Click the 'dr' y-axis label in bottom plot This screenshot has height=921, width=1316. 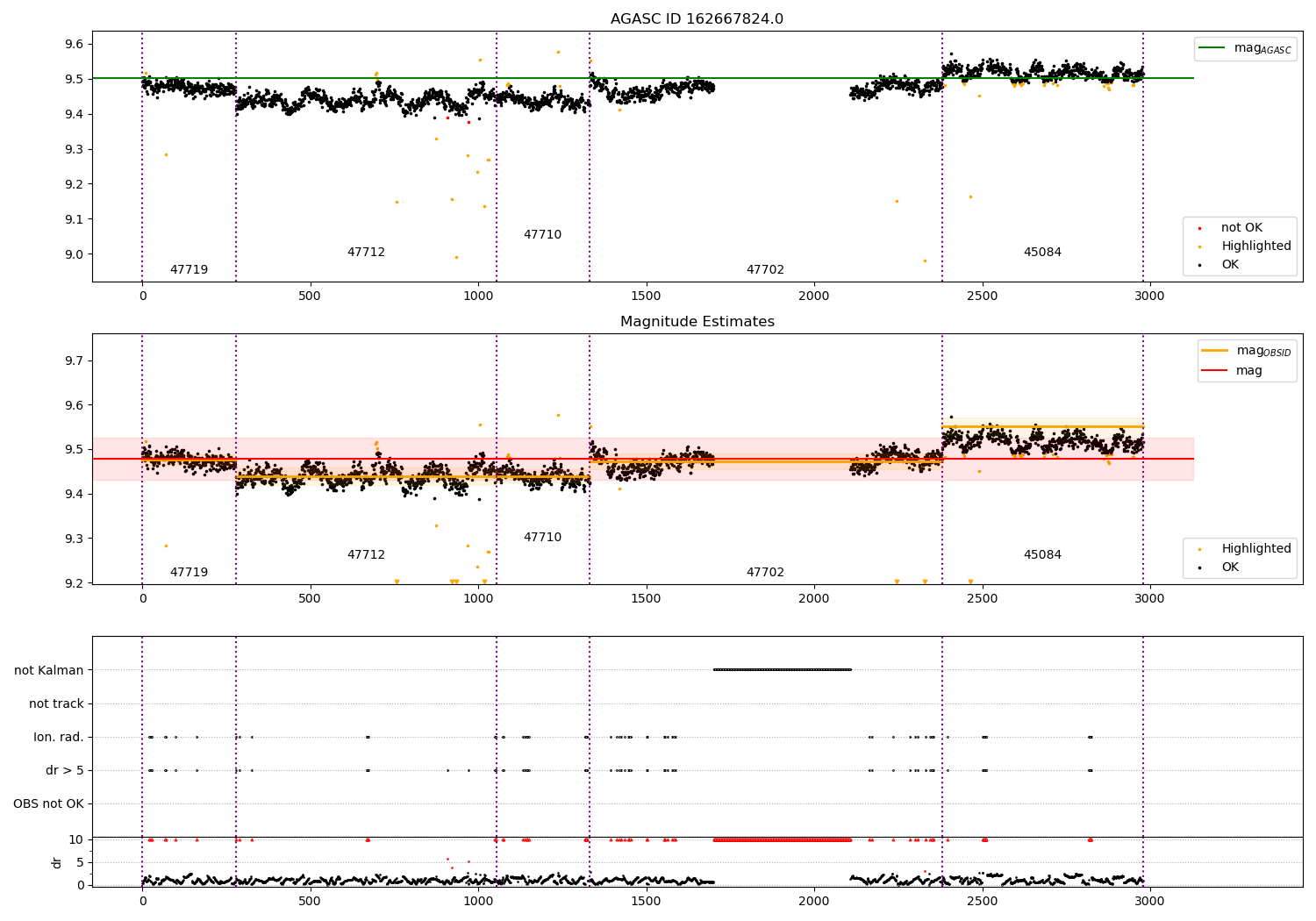pyautogui.click(x=57, y=863)
